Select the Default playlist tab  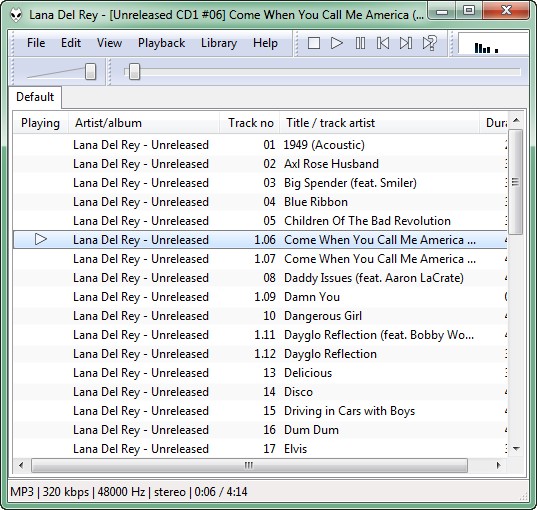35,97
